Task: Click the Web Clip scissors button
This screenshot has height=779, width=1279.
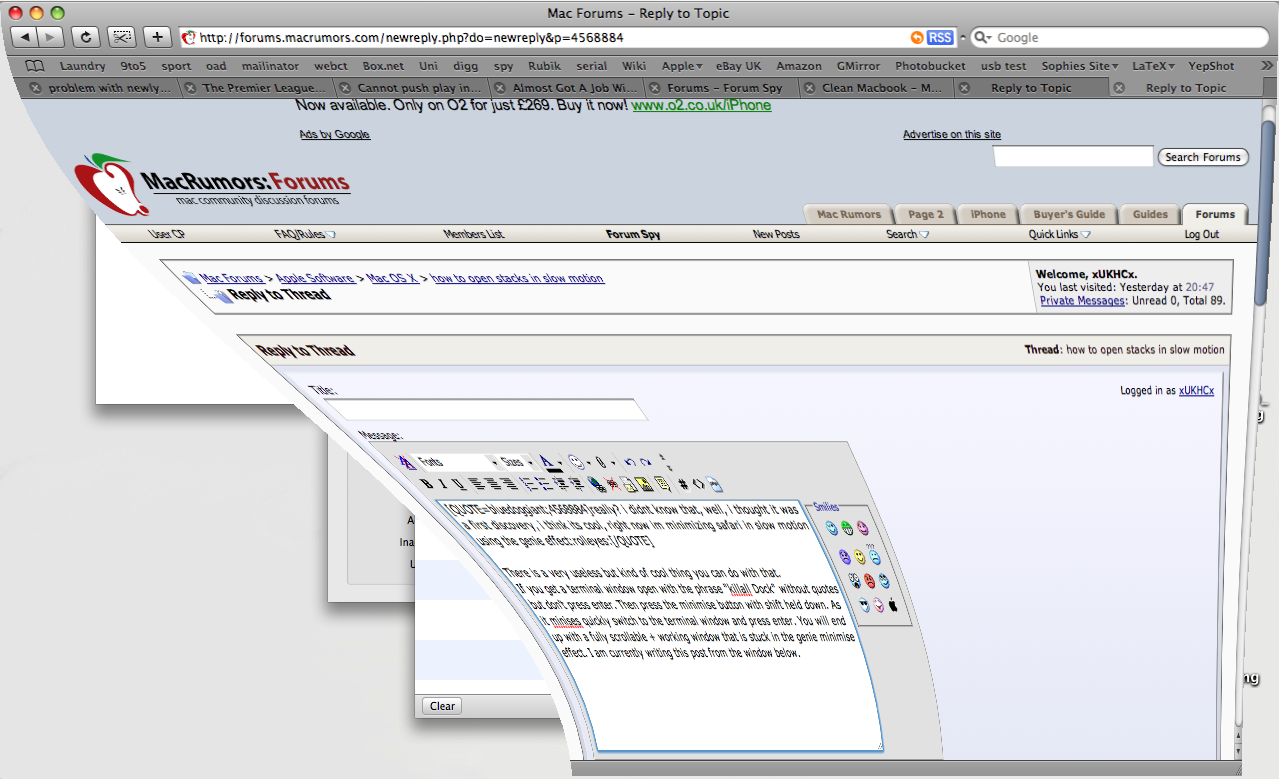Action: [122, 37]
